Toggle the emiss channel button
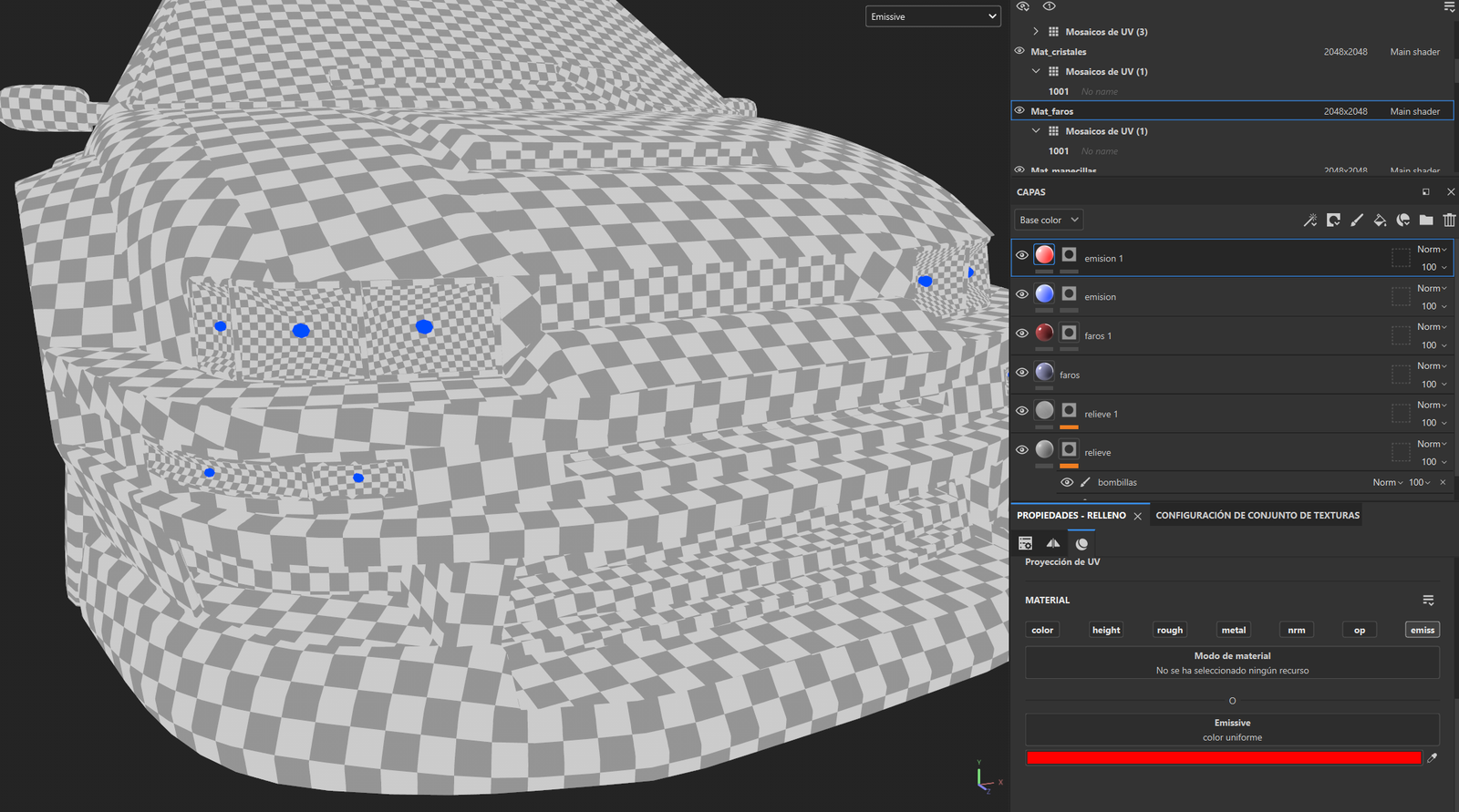Screen dimensions: 1459x812 tap(1423, 630)
